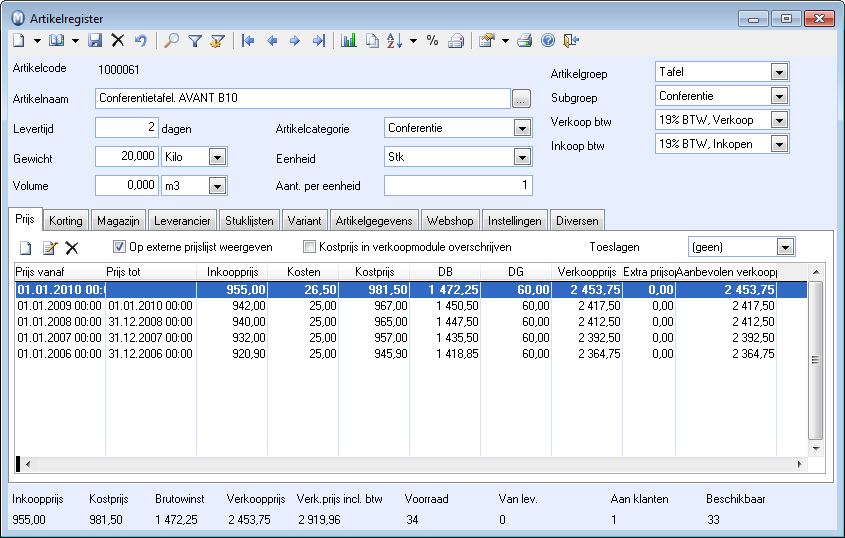The image size is (845, 538).
Task: Open the Verkoop btw dropdown
Action: click(x=779, y=121)
